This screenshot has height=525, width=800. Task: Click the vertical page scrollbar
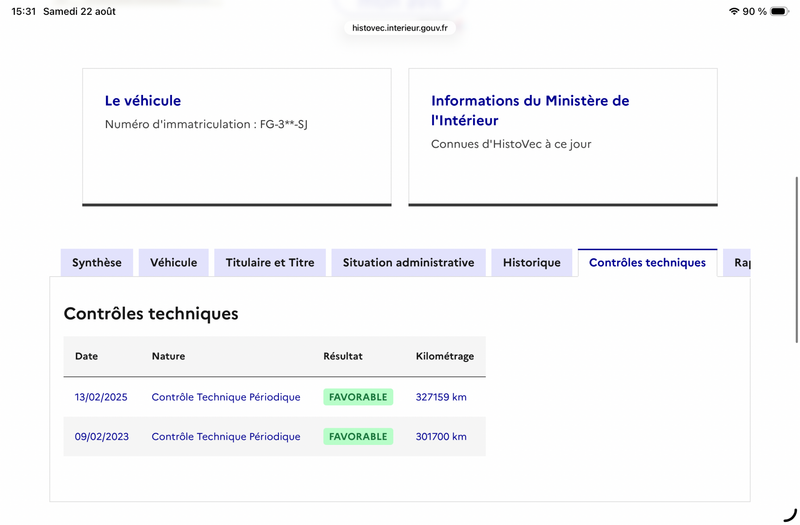(796, 260)
